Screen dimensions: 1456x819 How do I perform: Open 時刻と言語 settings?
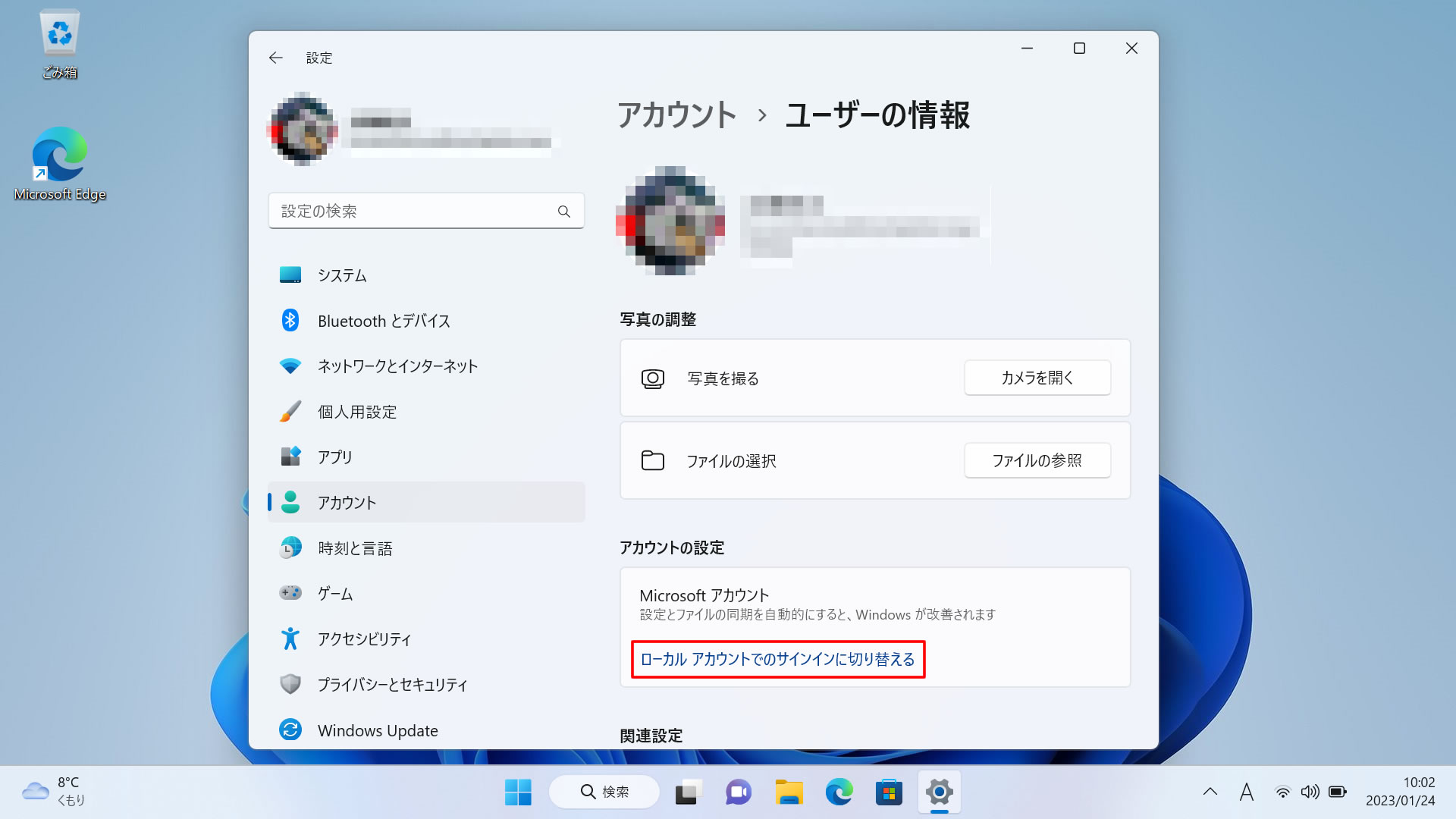[426, 548]
